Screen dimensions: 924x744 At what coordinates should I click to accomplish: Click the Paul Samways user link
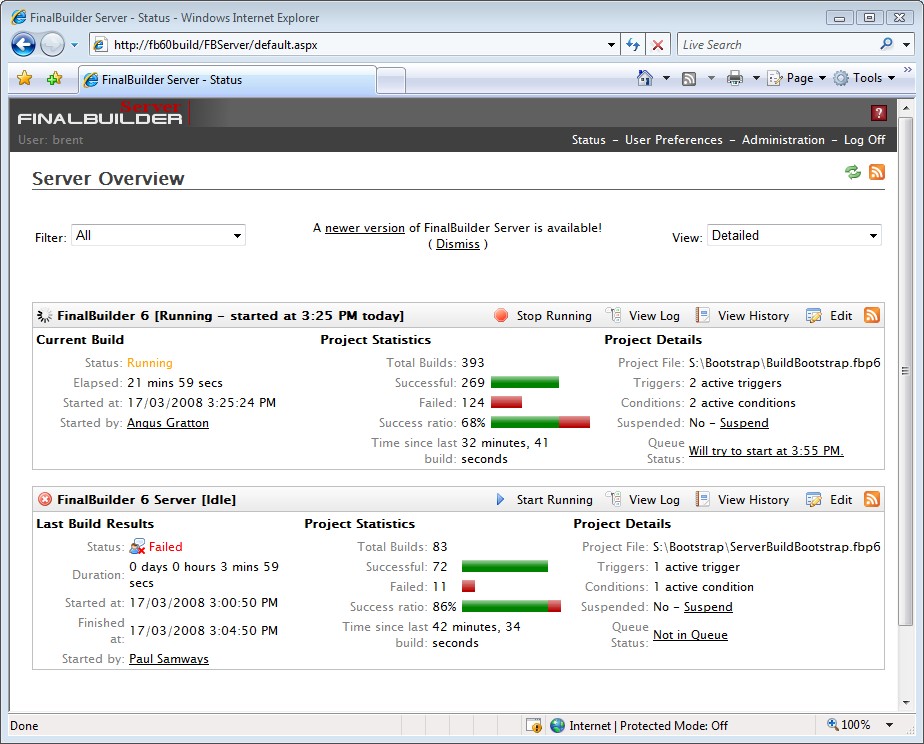[169, 659]
